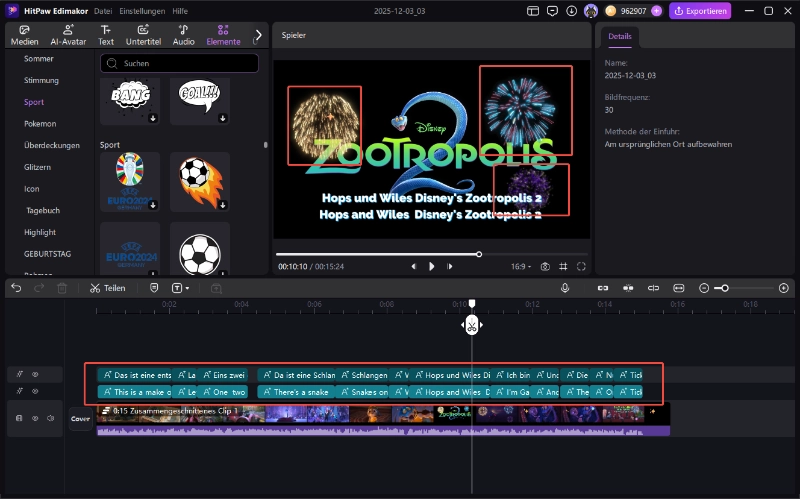Take a snapshot with the camera icon
800x499 pixels.
pyautogui.click(x=545, y=267)
